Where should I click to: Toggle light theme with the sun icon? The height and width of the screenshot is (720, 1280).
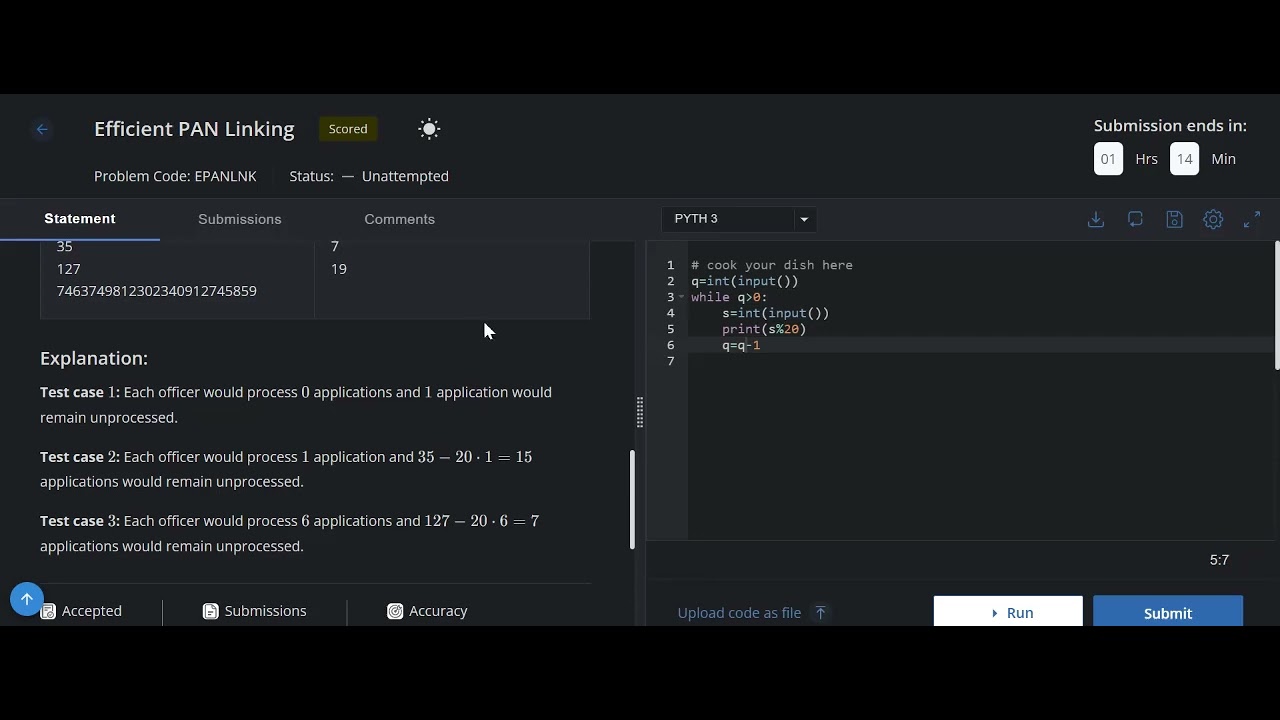(429, 129)
